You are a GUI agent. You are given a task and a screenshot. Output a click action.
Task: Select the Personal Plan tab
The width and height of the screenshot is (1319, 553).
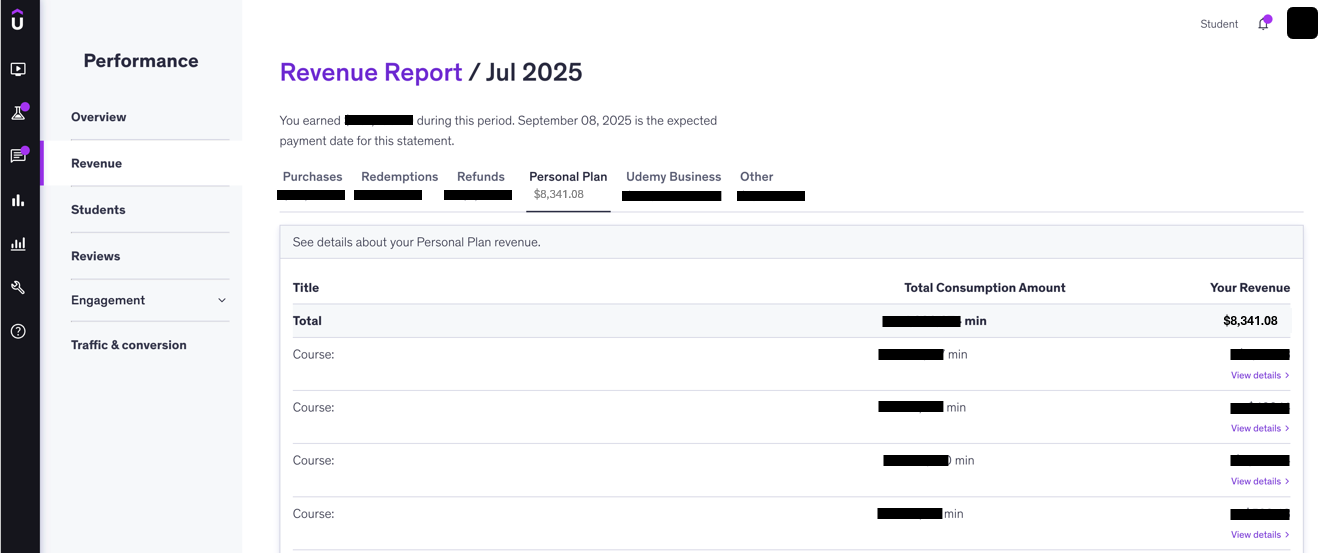[x=568, y=185]
